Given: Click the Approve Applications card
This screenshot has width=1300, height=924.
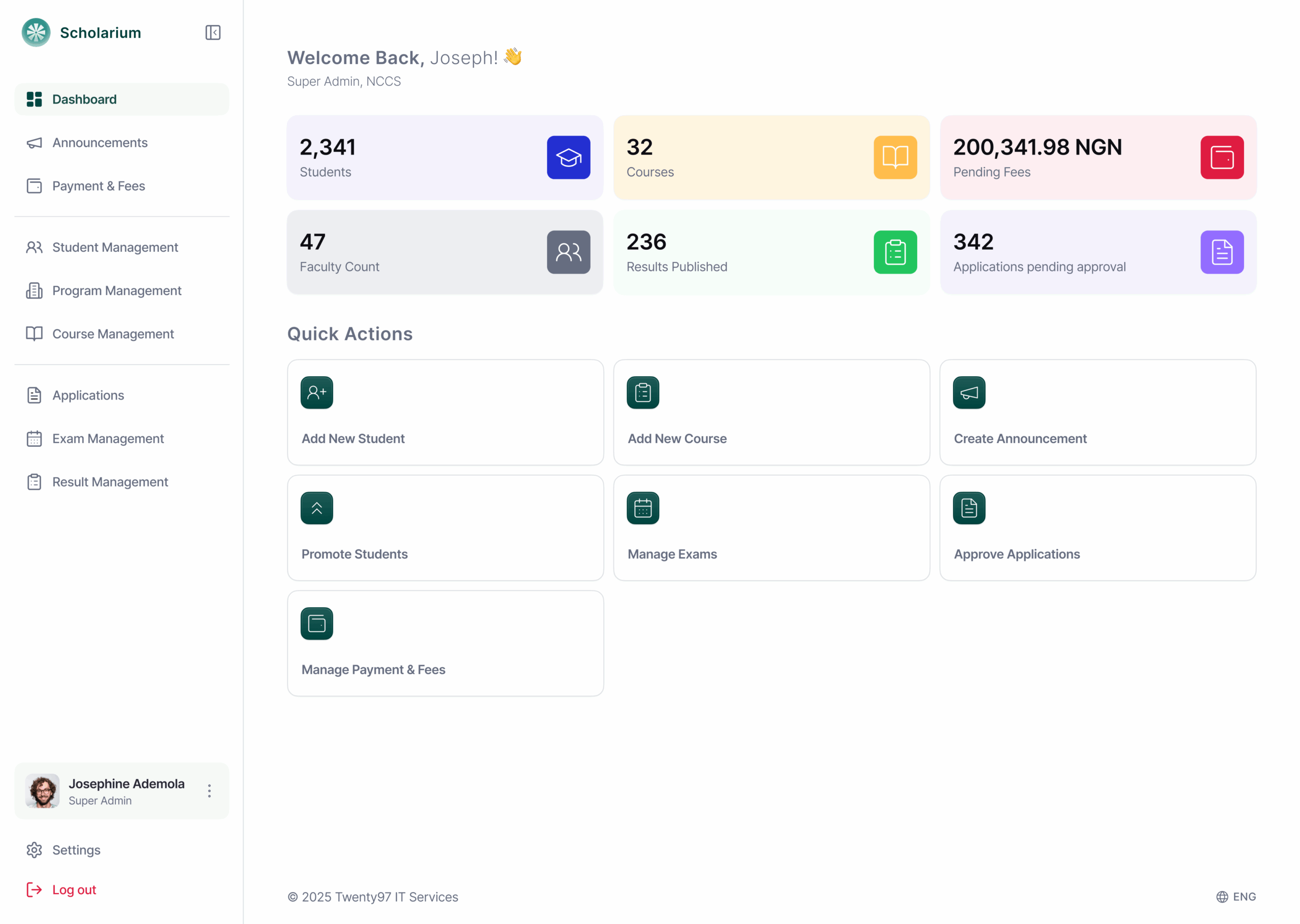Looking at the screenshot, I should click(x=1097, y=528).
